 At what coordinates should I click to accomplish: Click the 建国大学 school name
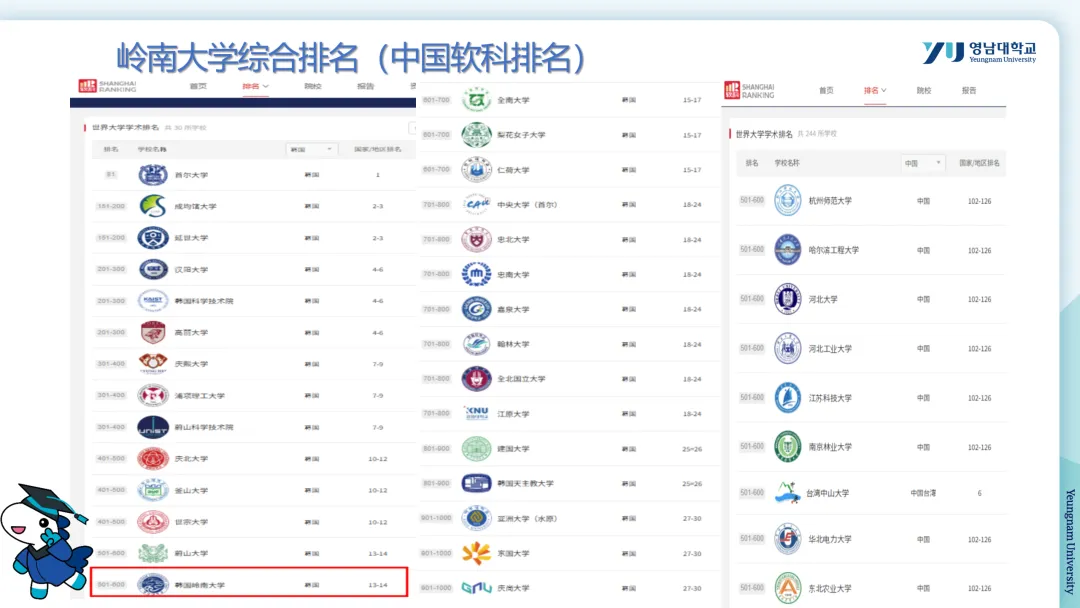tap(513, 448)
